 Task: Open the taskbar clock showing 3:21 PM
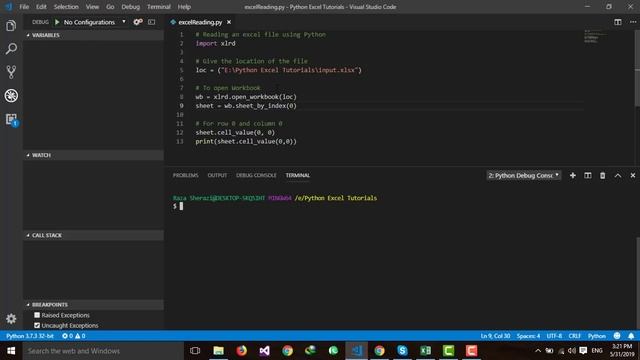tap(622, 351)
